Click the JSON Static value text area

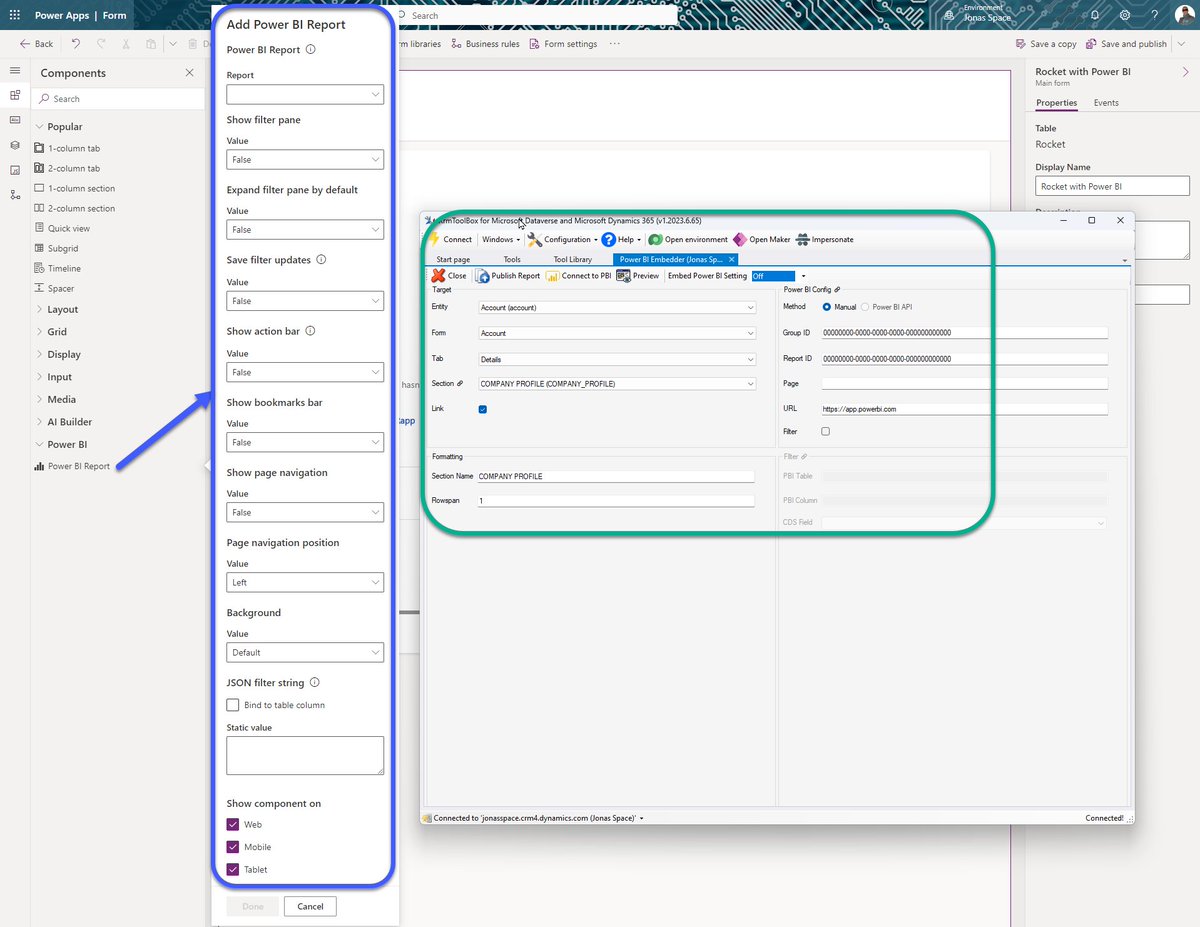click(x=305, y=756)
